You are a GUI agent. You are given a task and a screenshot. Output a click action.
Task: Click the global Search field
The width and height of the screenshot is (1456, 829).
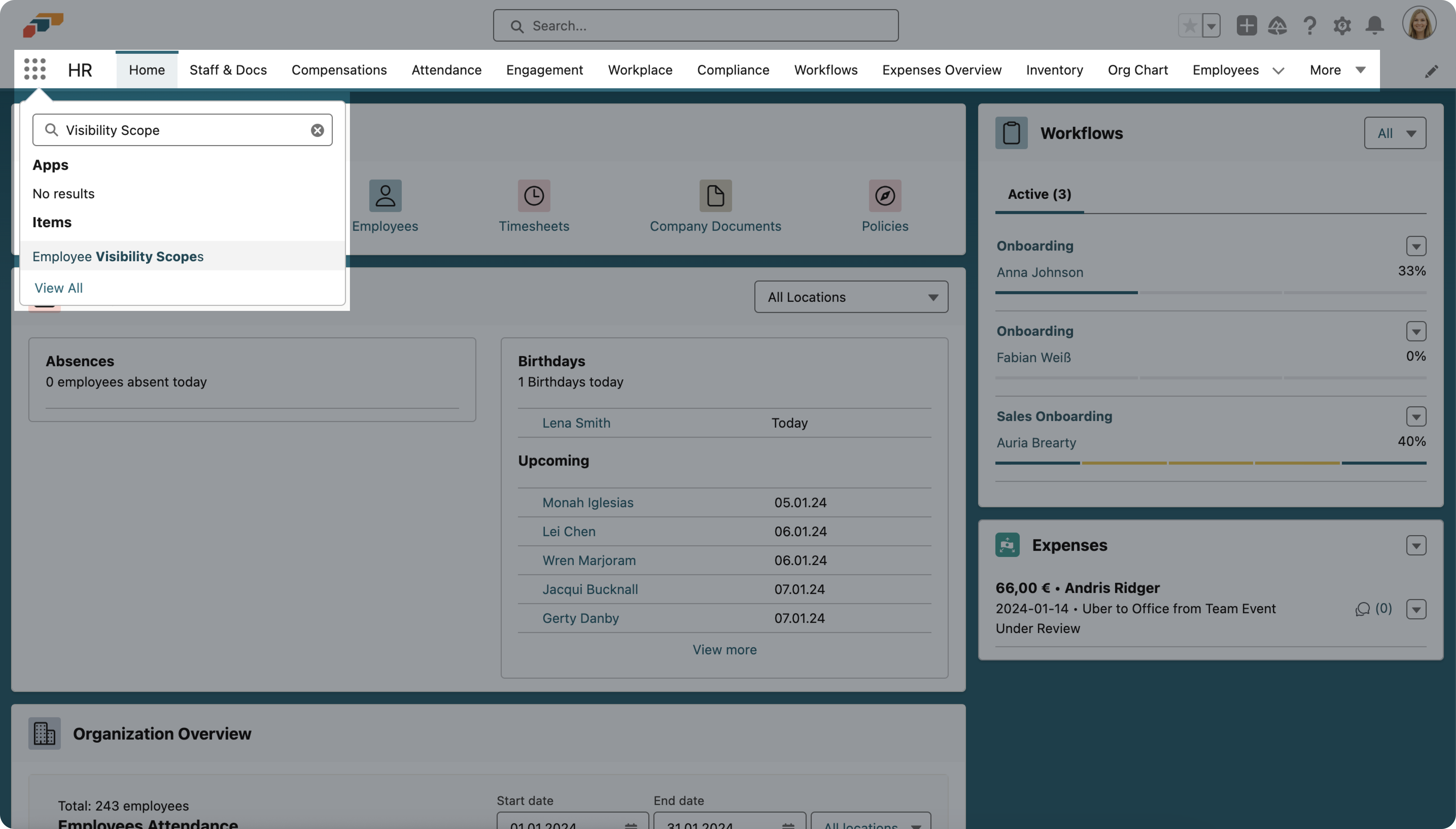(695, 26)
